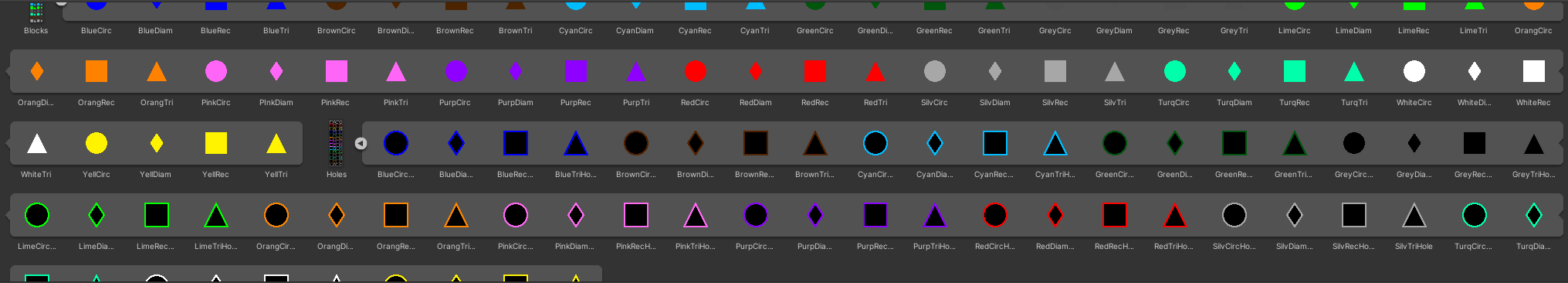The image size is (1568, 283).
Task: Choose the TurqDiam solid turquoise diamond
Action: 1234,71
